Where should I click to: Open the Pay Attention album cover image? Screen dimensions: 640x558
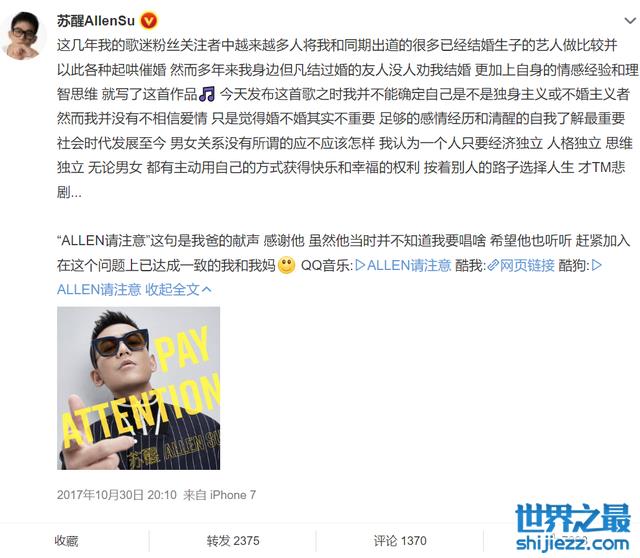[x=138, y=388]
